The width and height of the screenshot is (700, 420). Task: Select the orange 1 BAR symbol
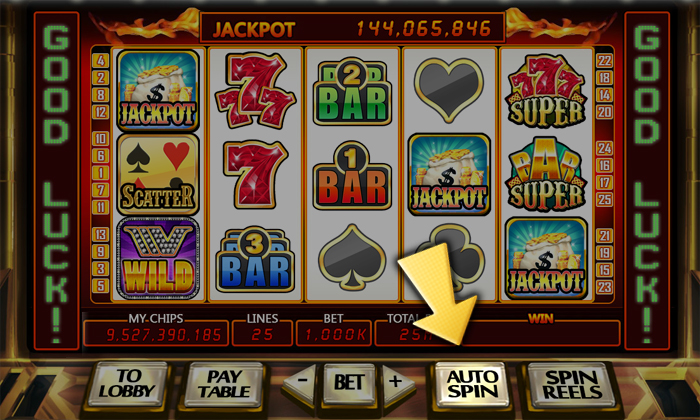[352, 176]
